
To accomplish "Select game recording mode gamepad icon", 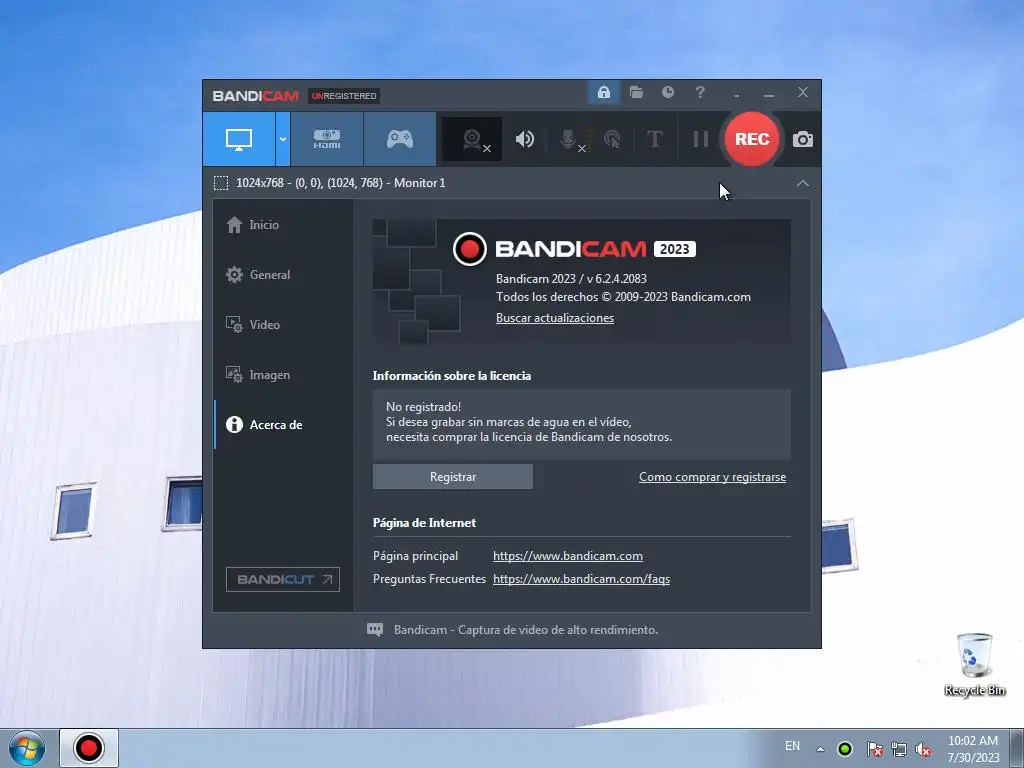I will pos(400,139).
